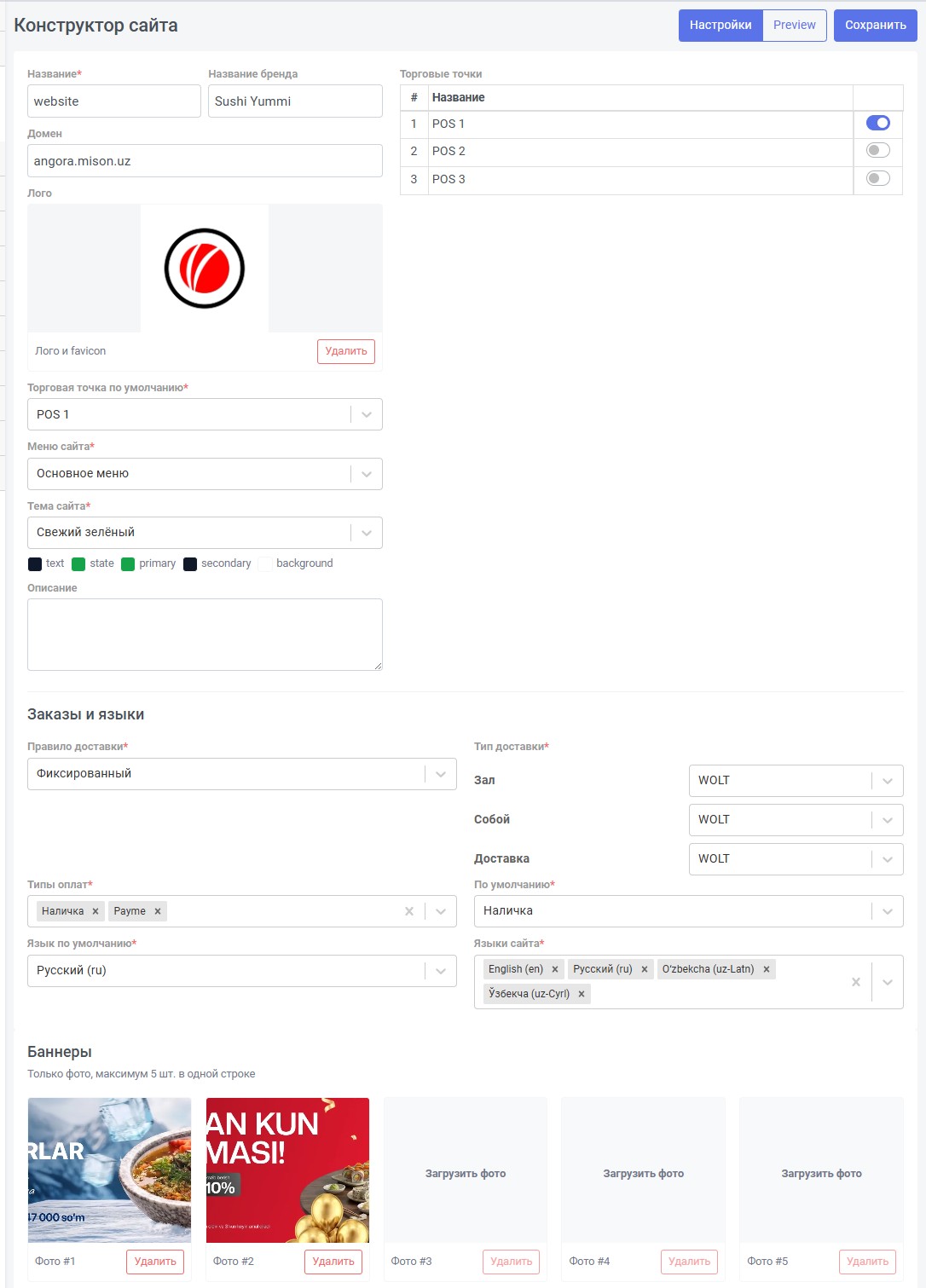This screenshot has width=926, height=1288.
Task: Remove O'zbekcha (uz-Latn) language tag
Action: (x=767, y=969)
